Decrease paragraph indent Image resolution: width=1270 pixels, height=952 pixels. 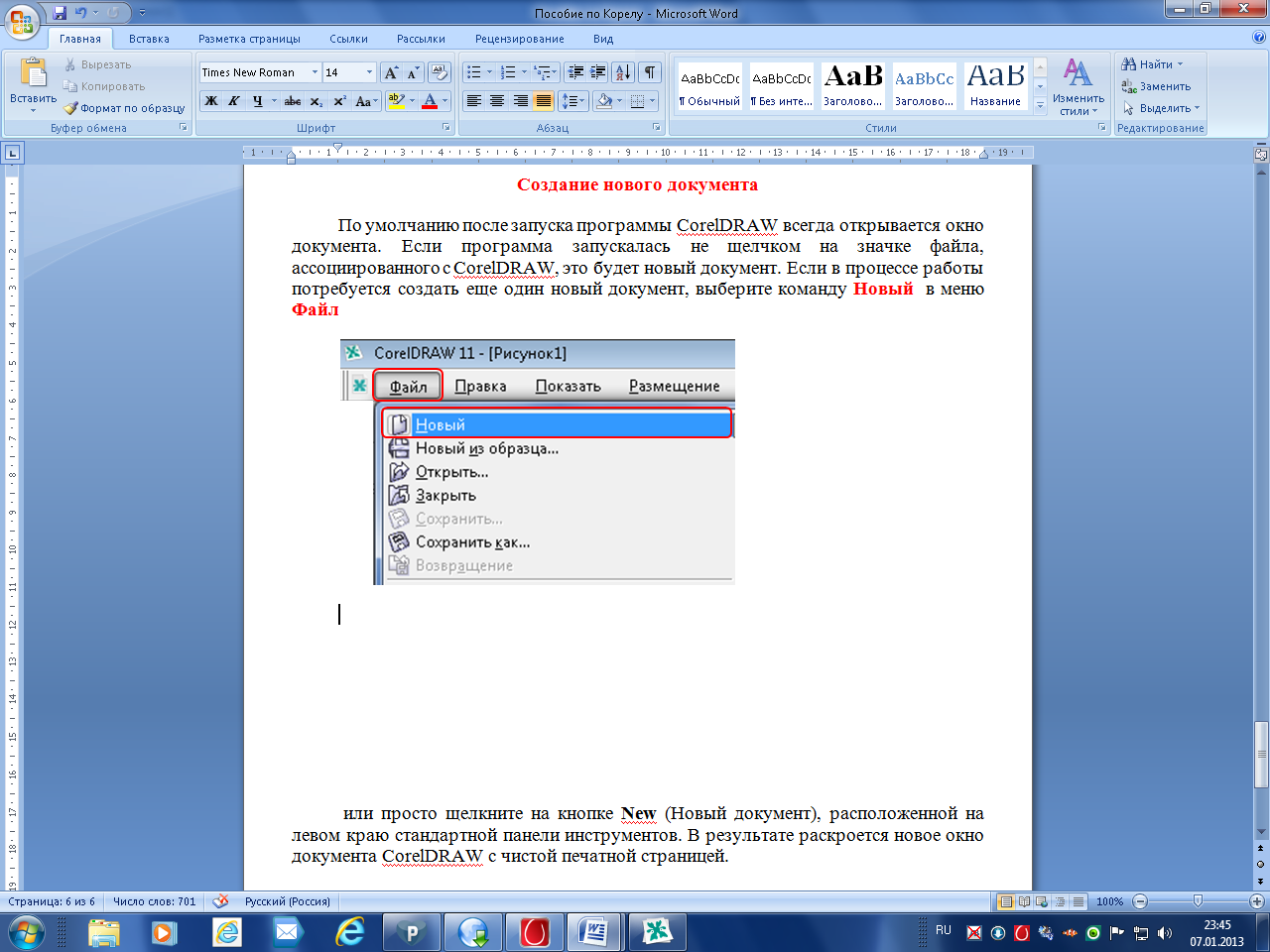[x=575, y=72]
